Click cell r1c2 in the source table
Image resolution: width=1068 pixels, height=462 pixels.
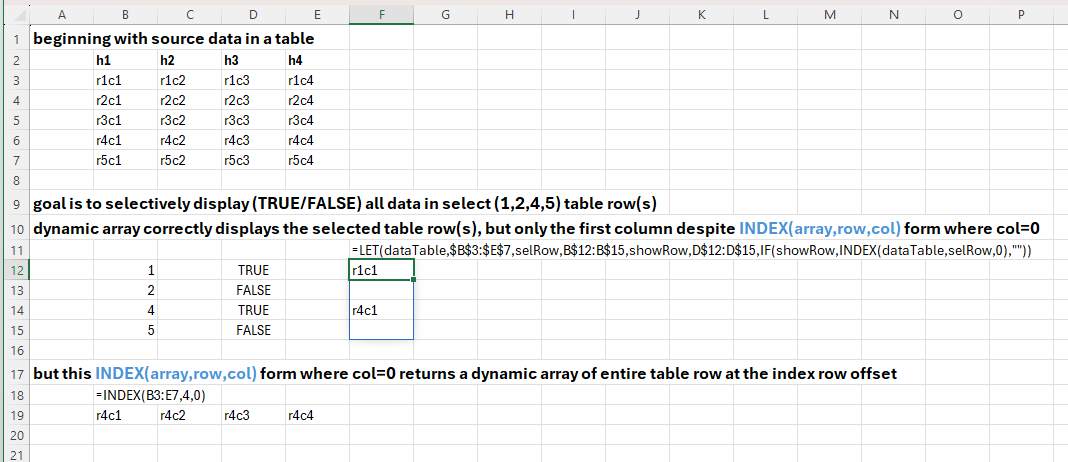click(x=190, y=80)
